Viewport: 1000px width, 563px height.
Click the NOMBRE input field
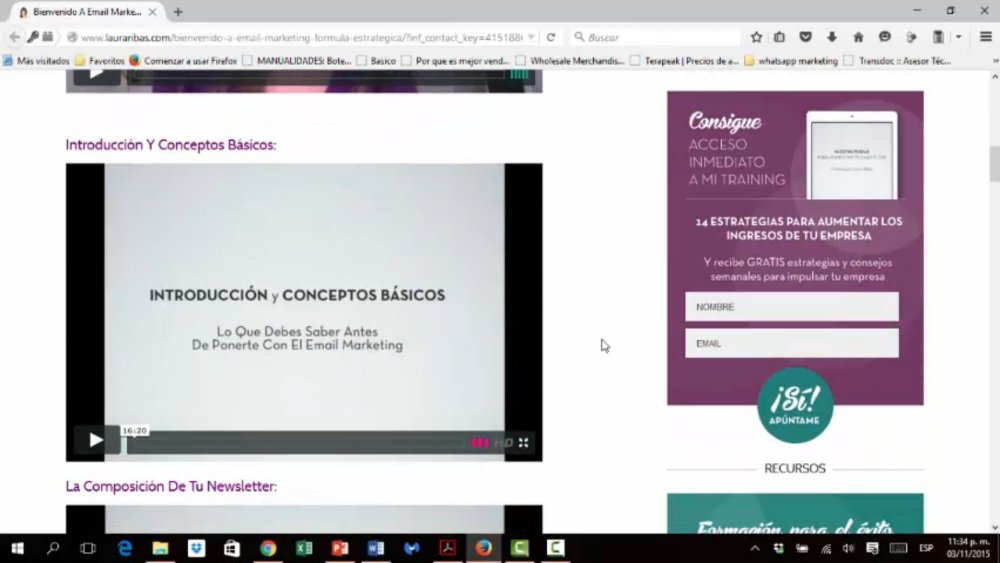tap(791, 307)
